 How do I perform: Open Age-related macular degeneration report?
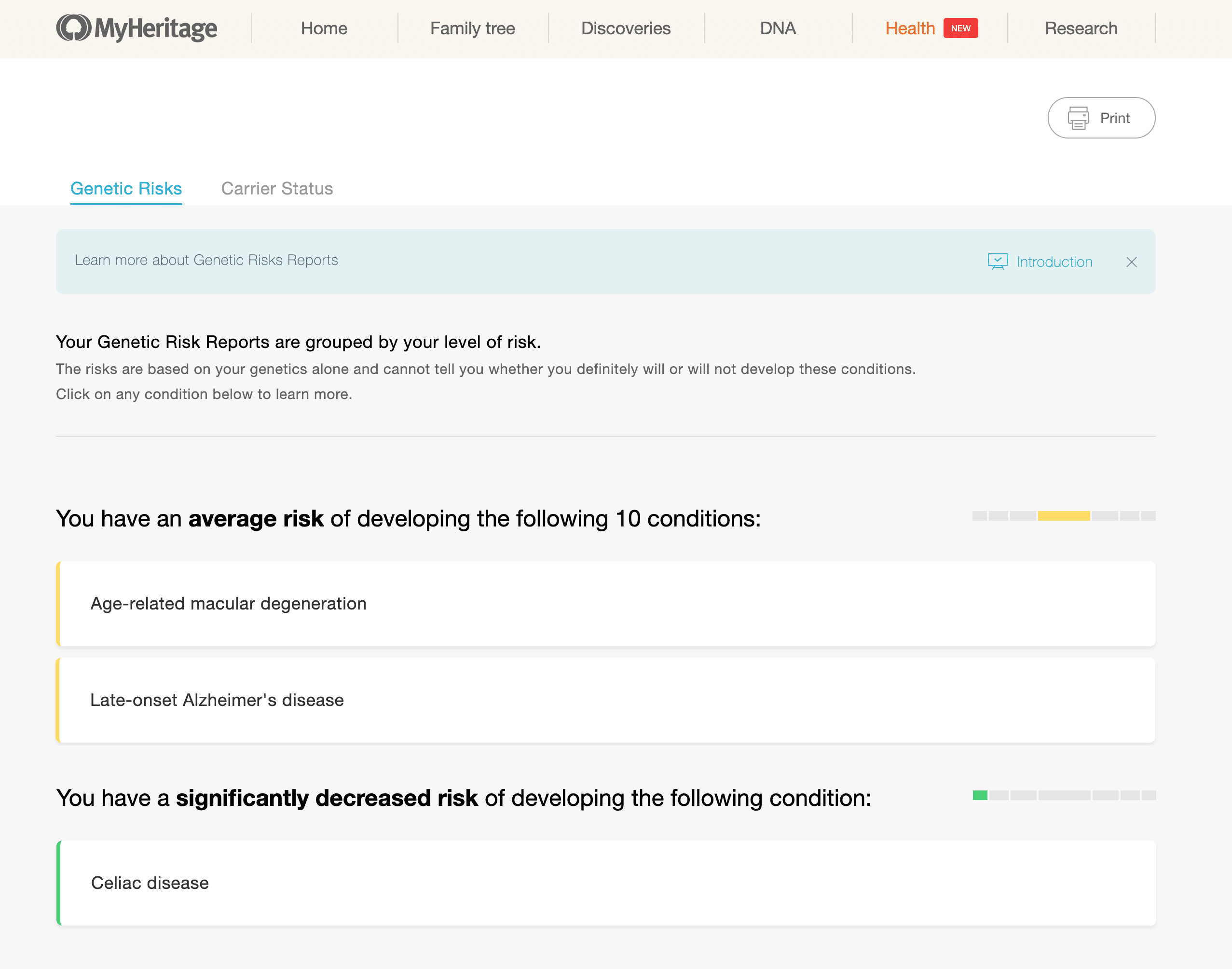[229, 604]
